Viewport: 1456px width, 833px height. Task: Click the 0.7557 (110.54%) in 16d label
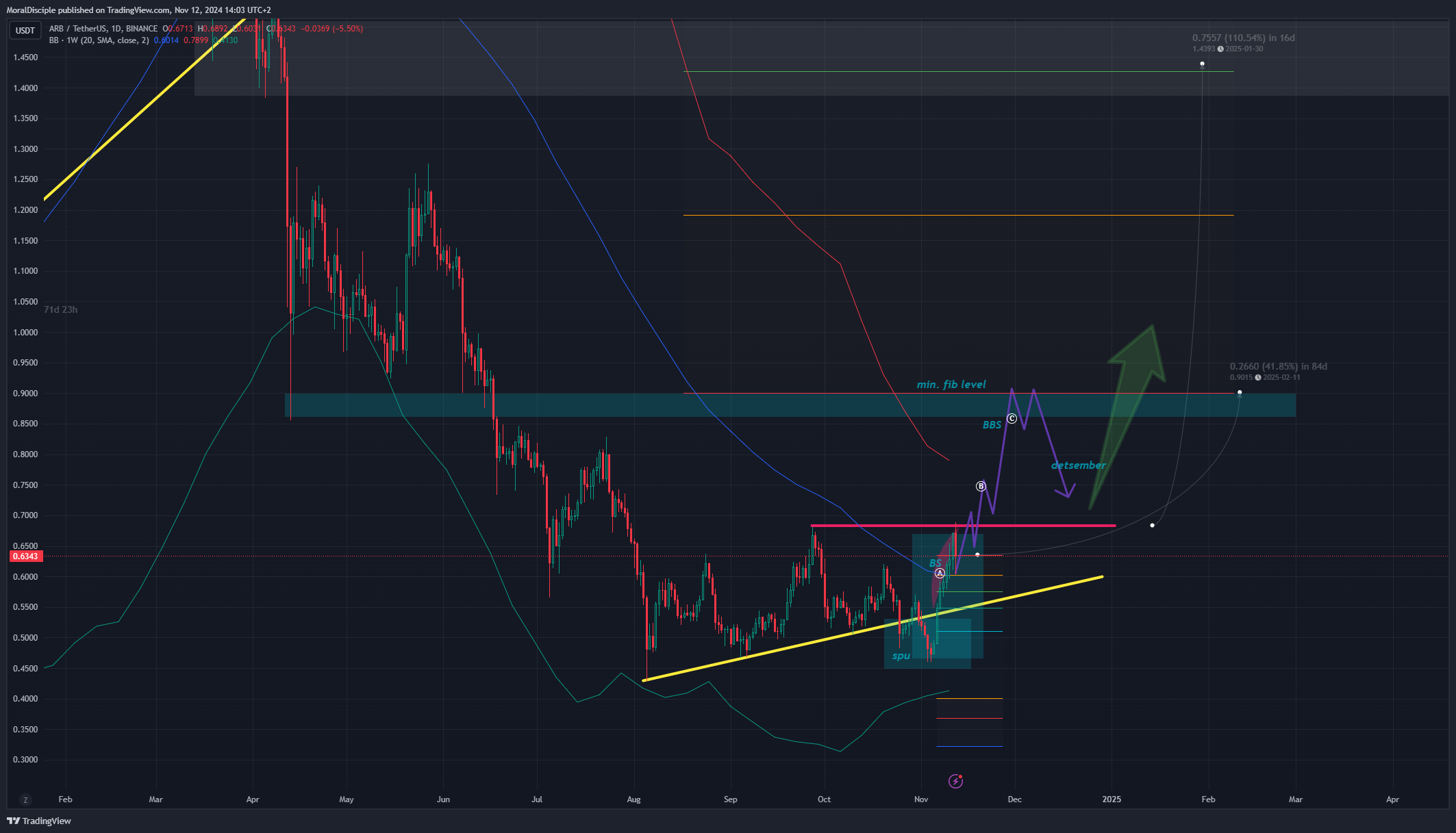(1243, 38)
